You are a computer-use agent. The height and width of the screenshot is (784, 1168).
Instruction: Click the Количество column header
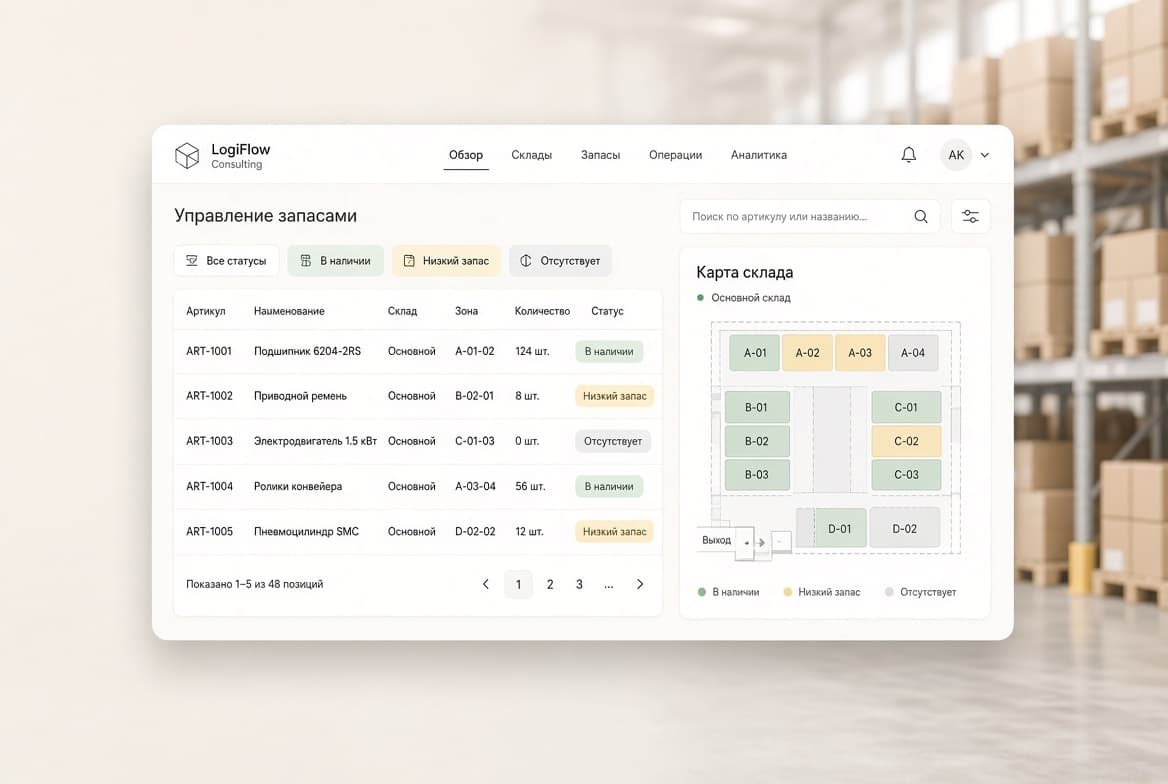542,311
